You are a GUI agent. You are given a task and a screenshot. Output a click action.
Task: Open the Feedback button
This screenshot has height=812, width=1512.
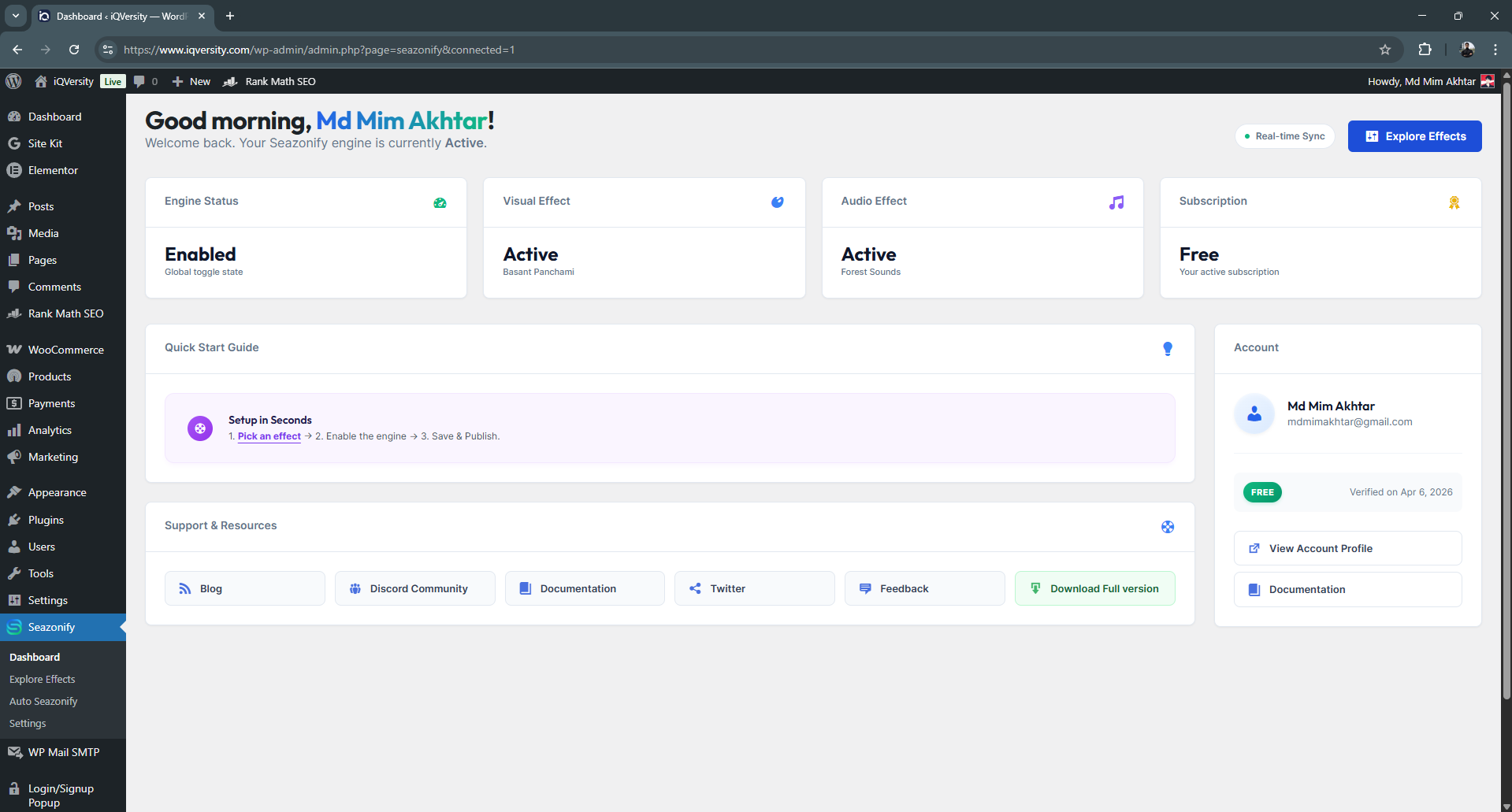[925, 588]
